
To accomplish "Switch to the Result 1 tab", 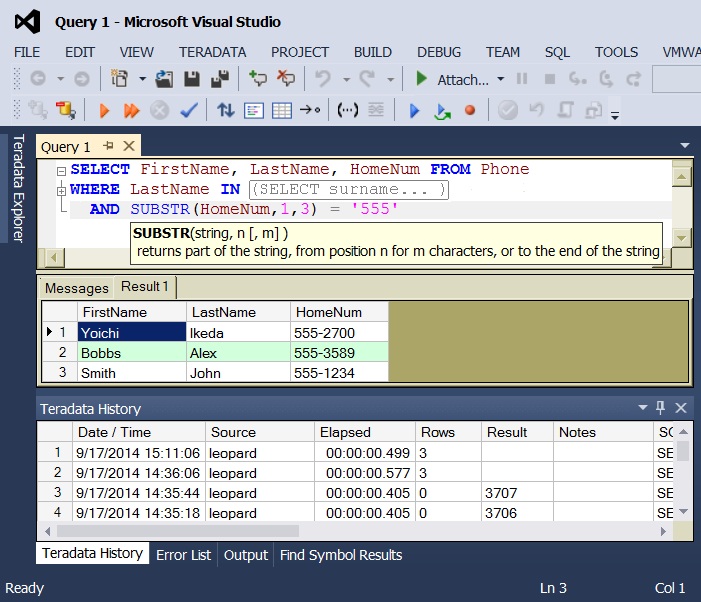I will pos(144,286).
